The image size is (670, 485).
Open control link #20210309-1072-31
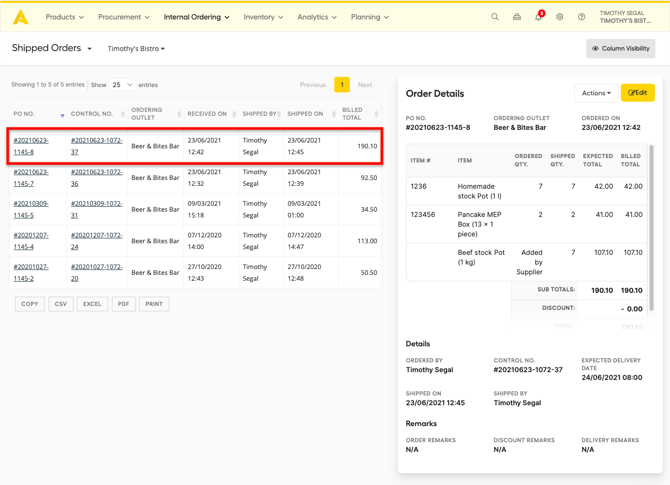click(x=97, y=209)
